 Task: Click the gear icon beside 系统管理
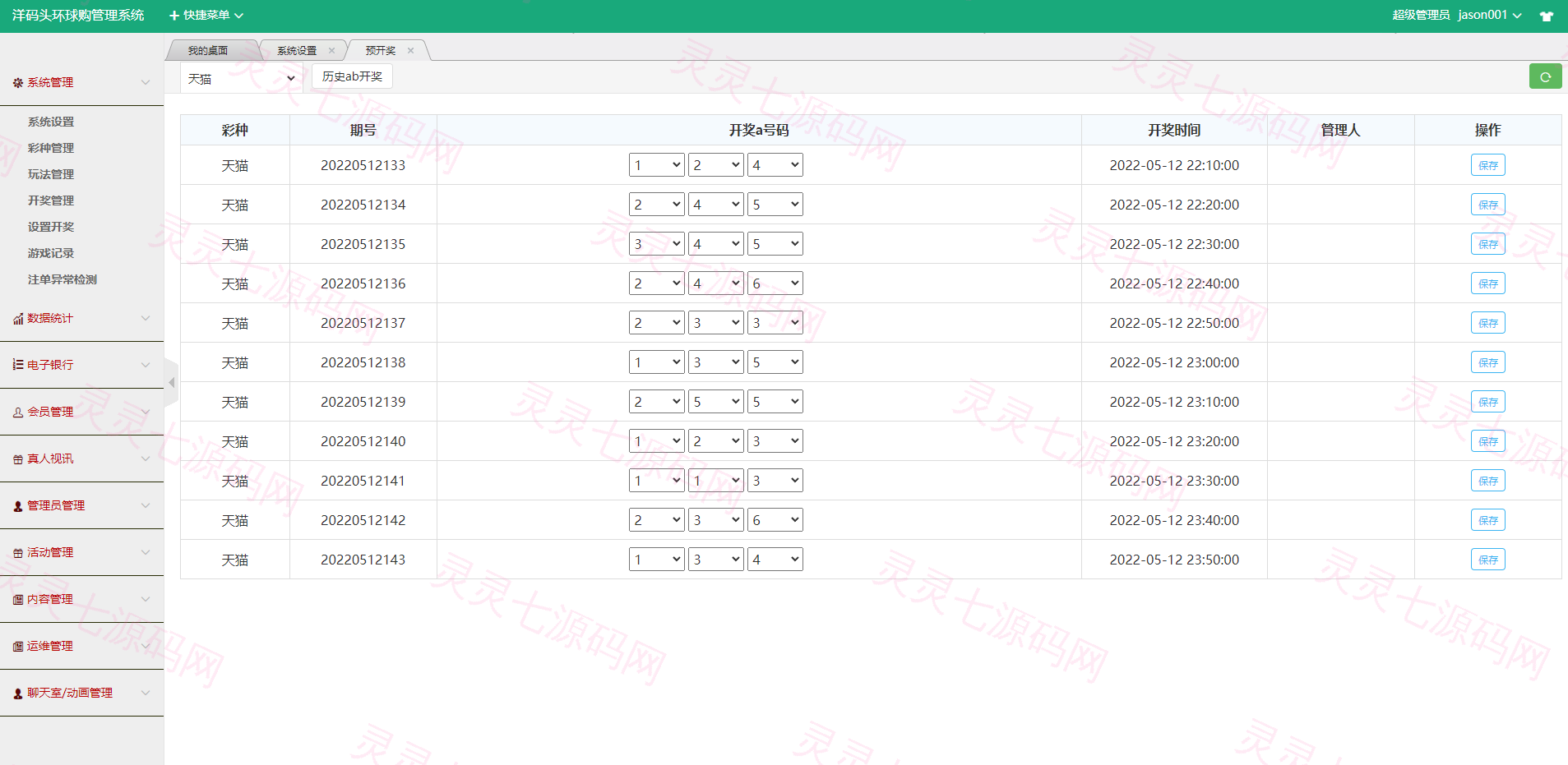coord(18,83)
